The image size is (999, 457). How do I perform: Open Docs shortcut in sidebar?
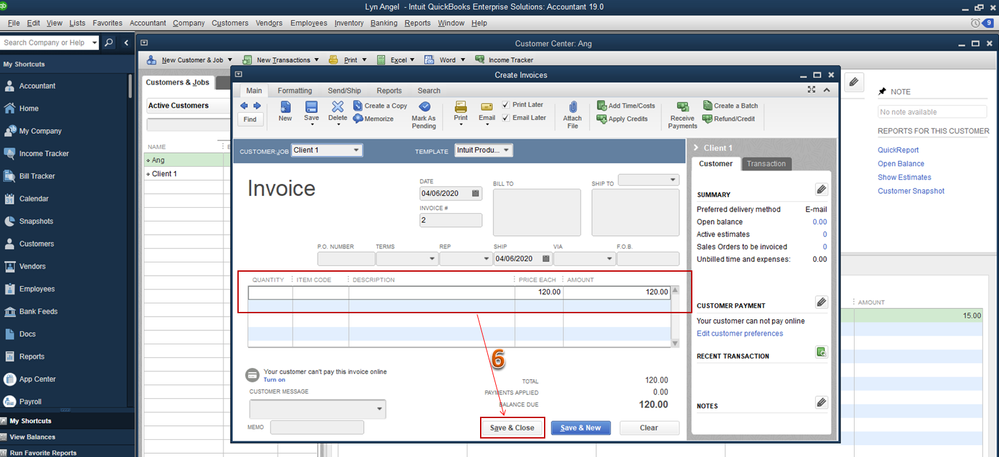(27, 334)
